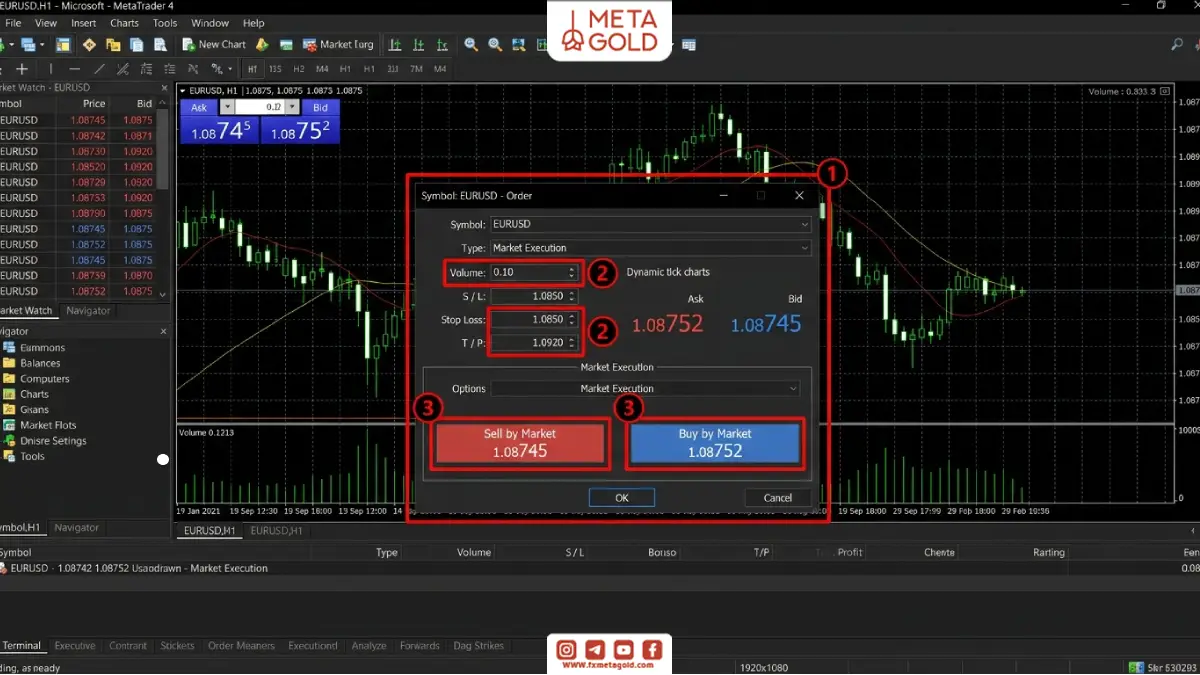Select the Balances item in Navigator
Viewport: 1200px width, 675px height.
coord(41,363)
